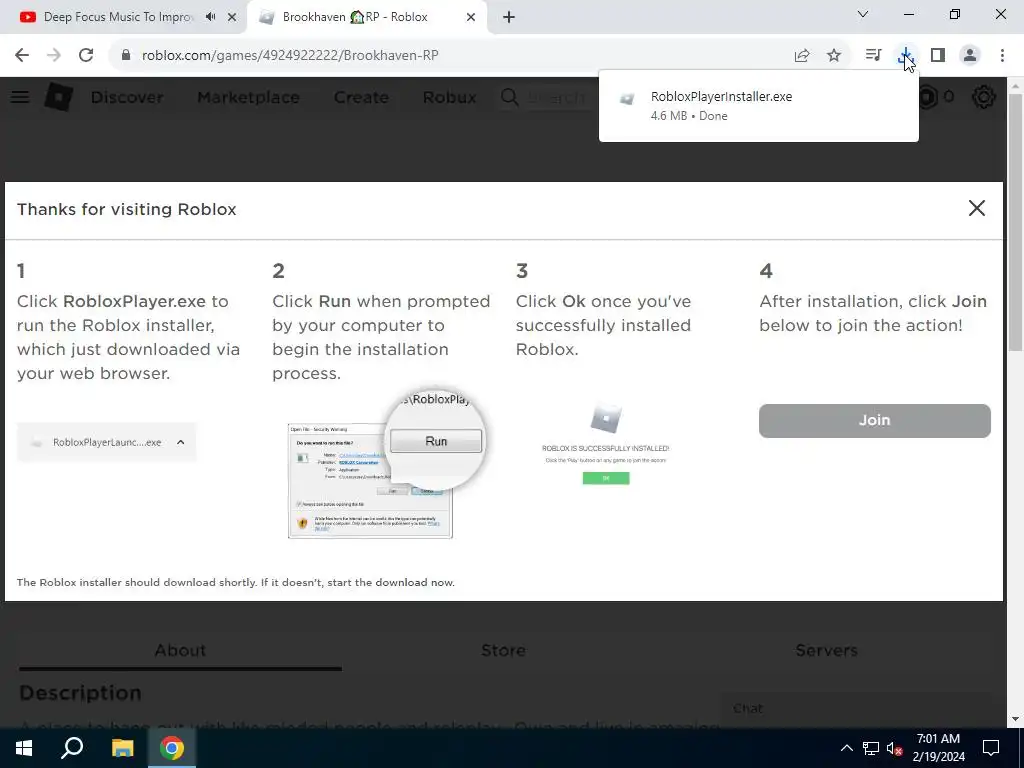Open the media control icon in toolbar
The height and width of the screenshot is (768, 1024).
873,56
